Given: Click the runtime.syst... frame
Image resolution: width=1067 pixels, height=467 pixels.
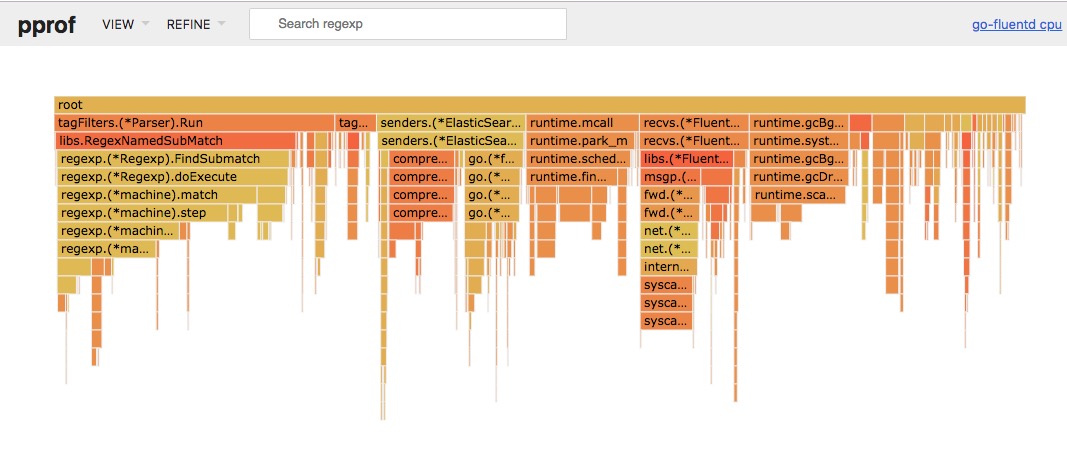Looking at the screenshot, I should point(799,141).
